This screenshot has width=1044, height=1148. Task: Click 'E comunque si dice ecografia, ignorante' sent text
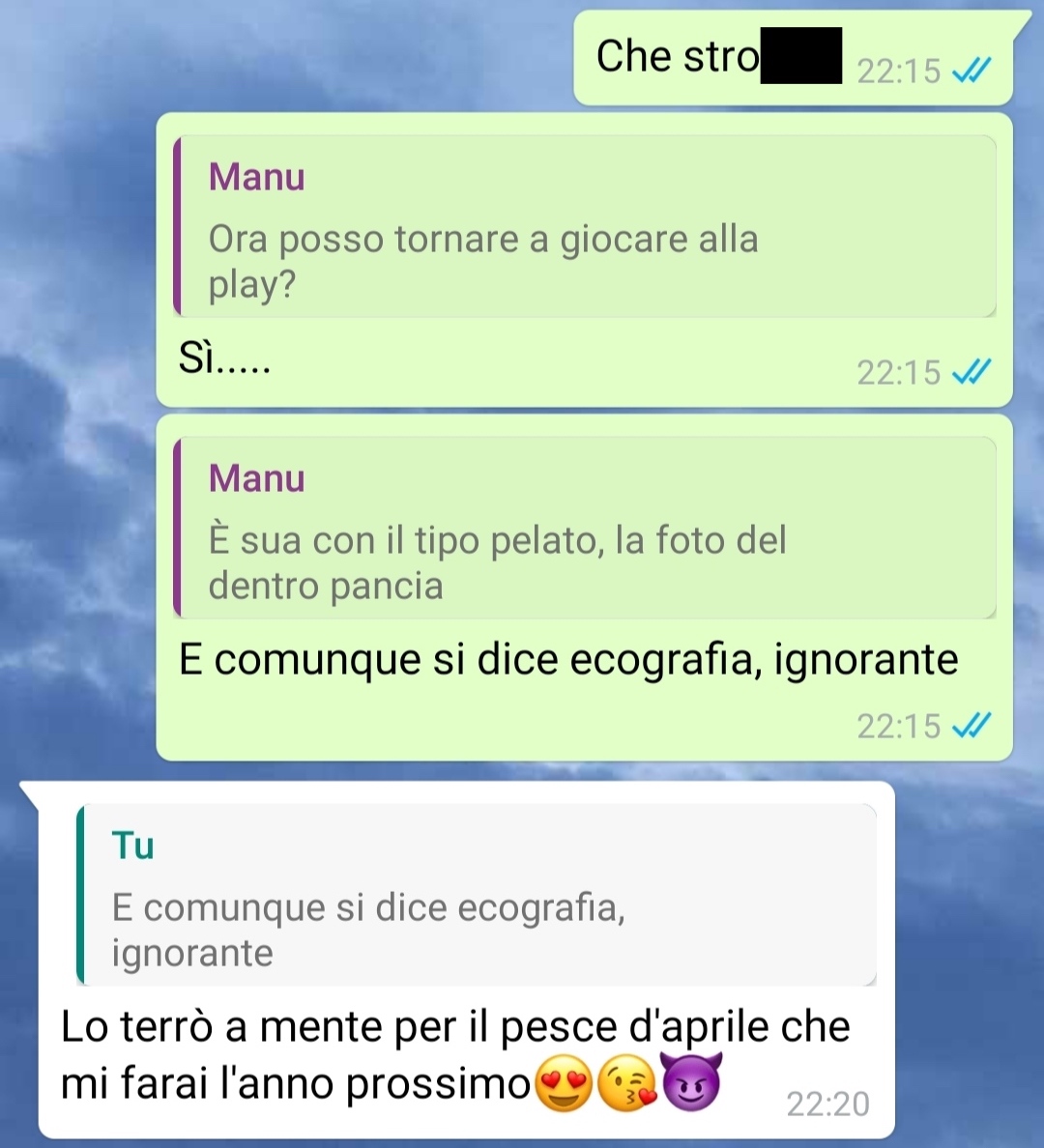[568, 660]
